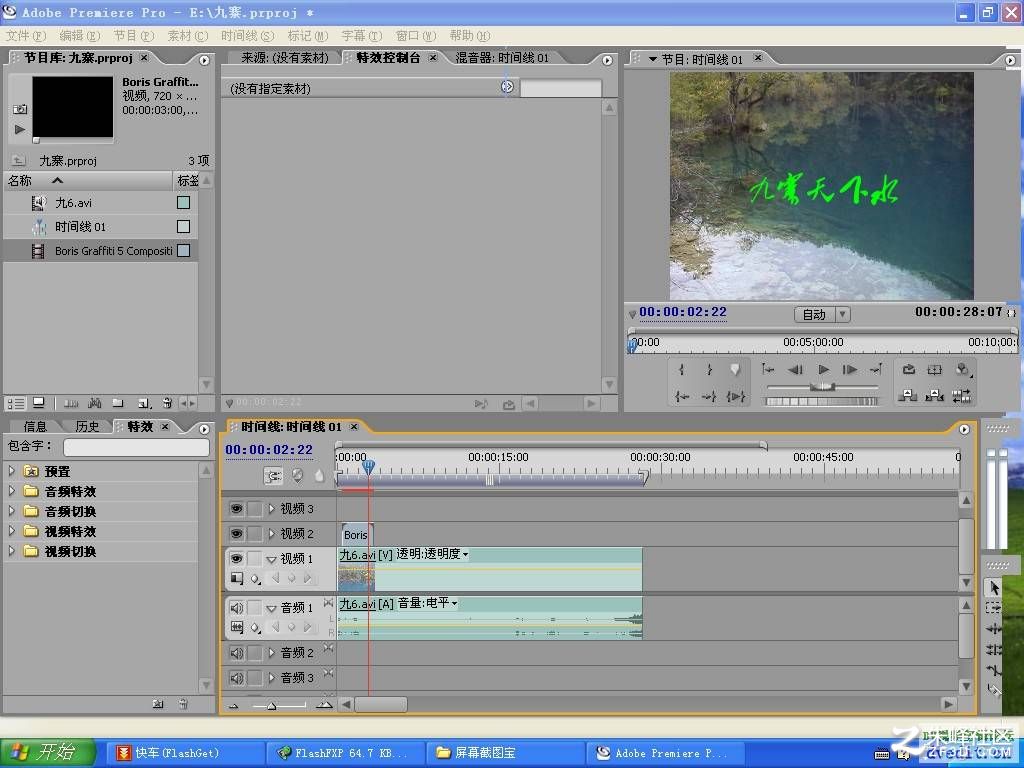Switch to the 信息 tab
Image resolution: width=1024 pixels, height=768 pixels.
(35, 426)
